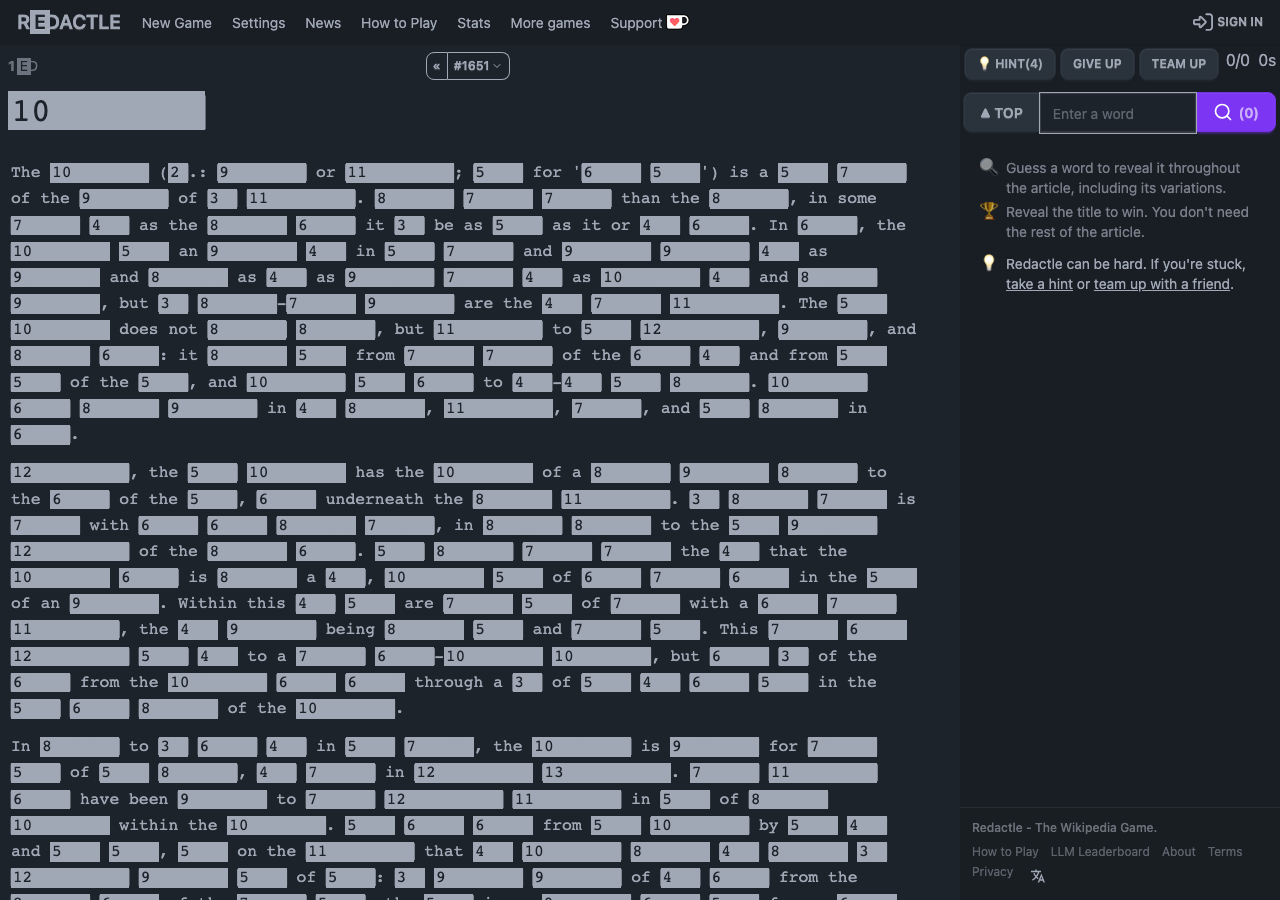The height and width of the screenshot is (900, 1280).
Task: Click the lightbulb tip icon in sidebar
Action: click(988, 263)
